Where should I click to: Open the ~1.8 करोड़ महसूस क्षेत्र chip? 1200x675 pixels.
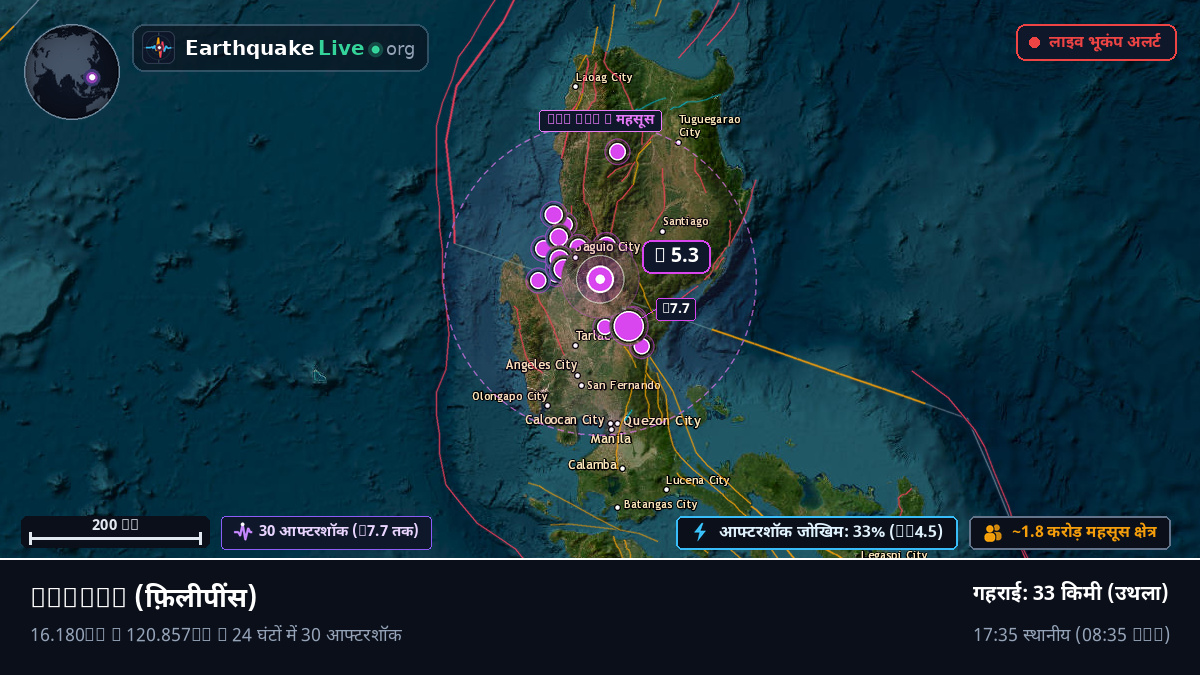coord(1070,533)
